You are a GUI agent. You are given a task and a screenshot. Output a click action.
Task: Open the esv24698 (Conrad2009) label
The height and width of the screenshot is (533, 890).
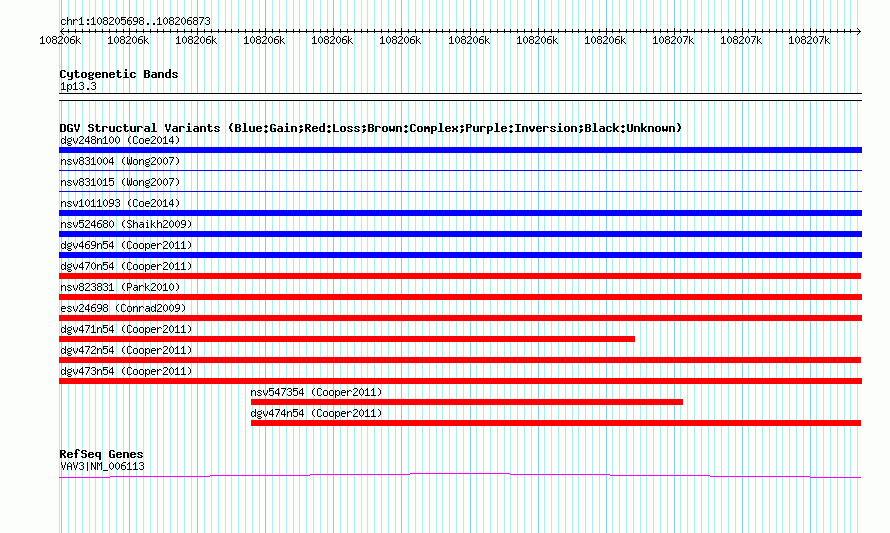tap(123, 308)
